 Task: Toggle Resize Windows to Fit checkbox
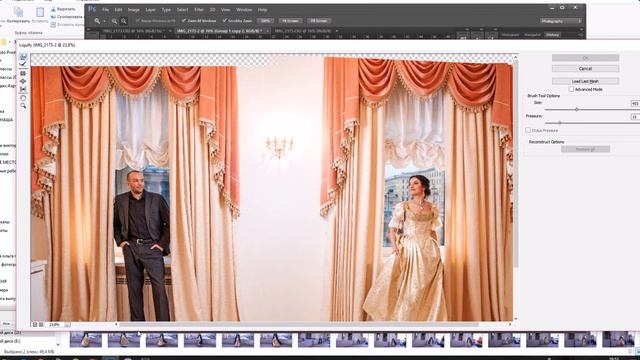click(x=138, y=20)
